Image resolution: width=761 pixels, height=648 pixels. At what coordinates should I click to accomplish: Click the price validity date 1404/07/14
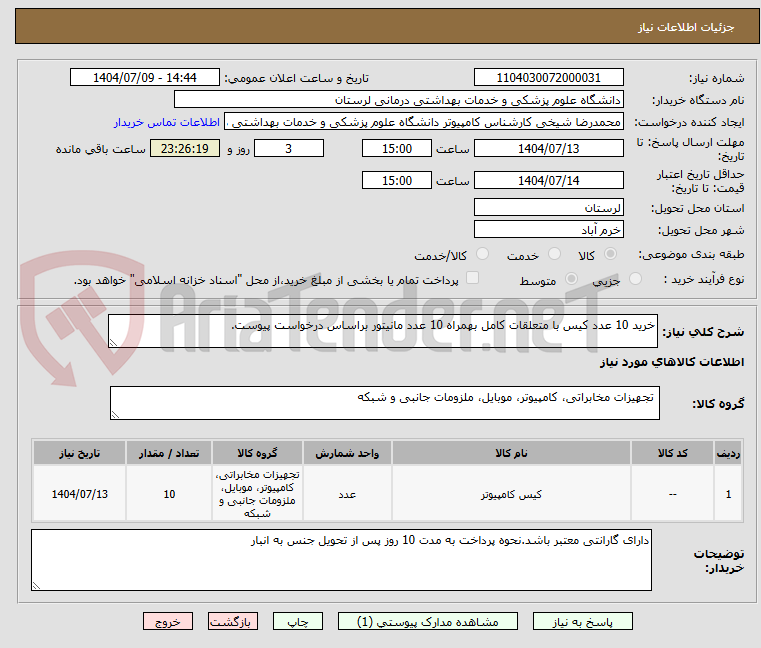coord(548,181)
